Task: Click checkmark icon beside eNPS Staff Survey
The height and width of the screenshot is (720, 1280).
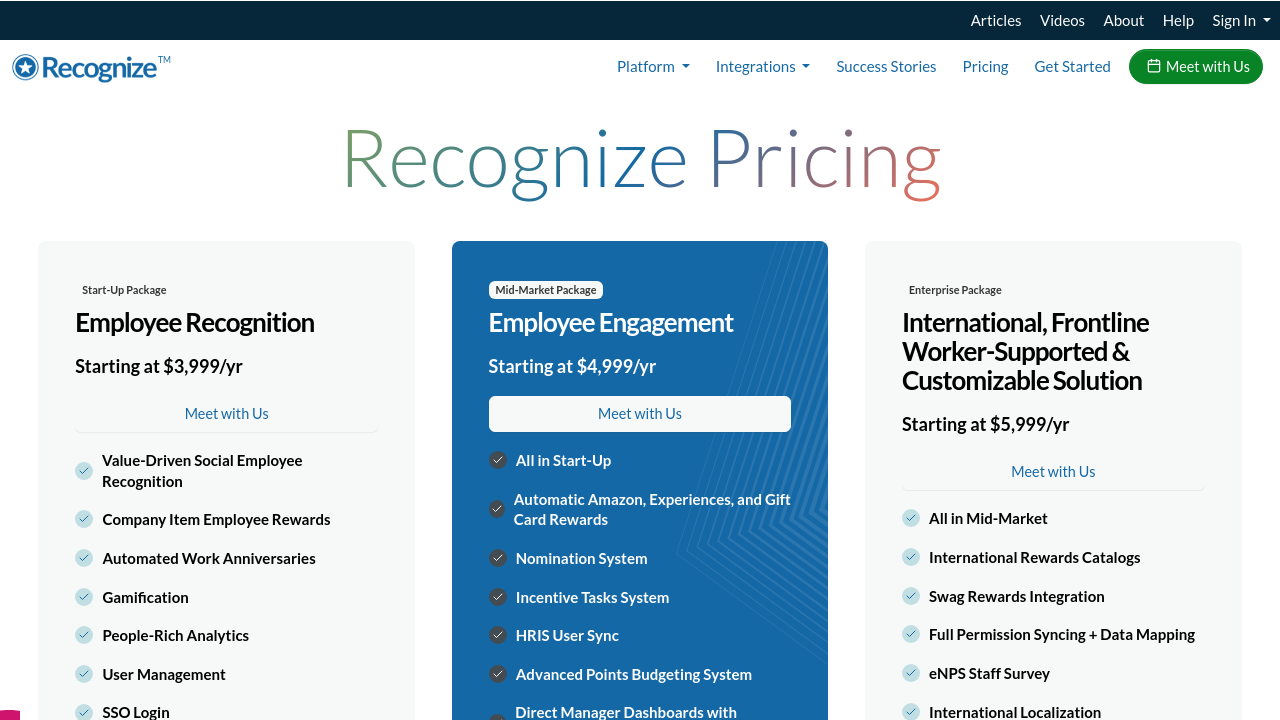Action: 911,673
